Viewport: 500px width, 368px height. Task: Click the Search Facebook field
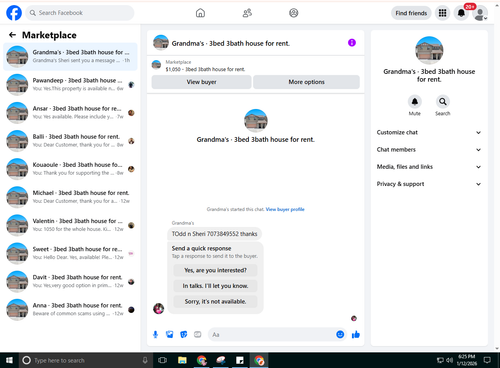click(x=80, y=13)
